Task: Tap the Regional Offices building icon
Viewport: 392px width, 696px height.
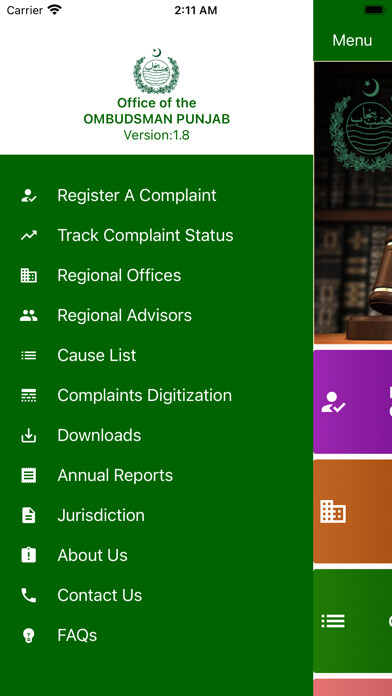Action: (29, 276)
